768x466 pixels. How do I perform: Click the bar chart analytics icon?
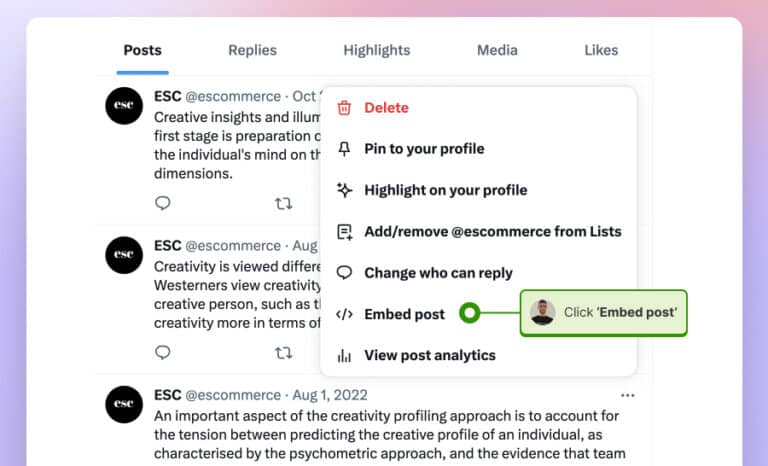pos(344,355)
